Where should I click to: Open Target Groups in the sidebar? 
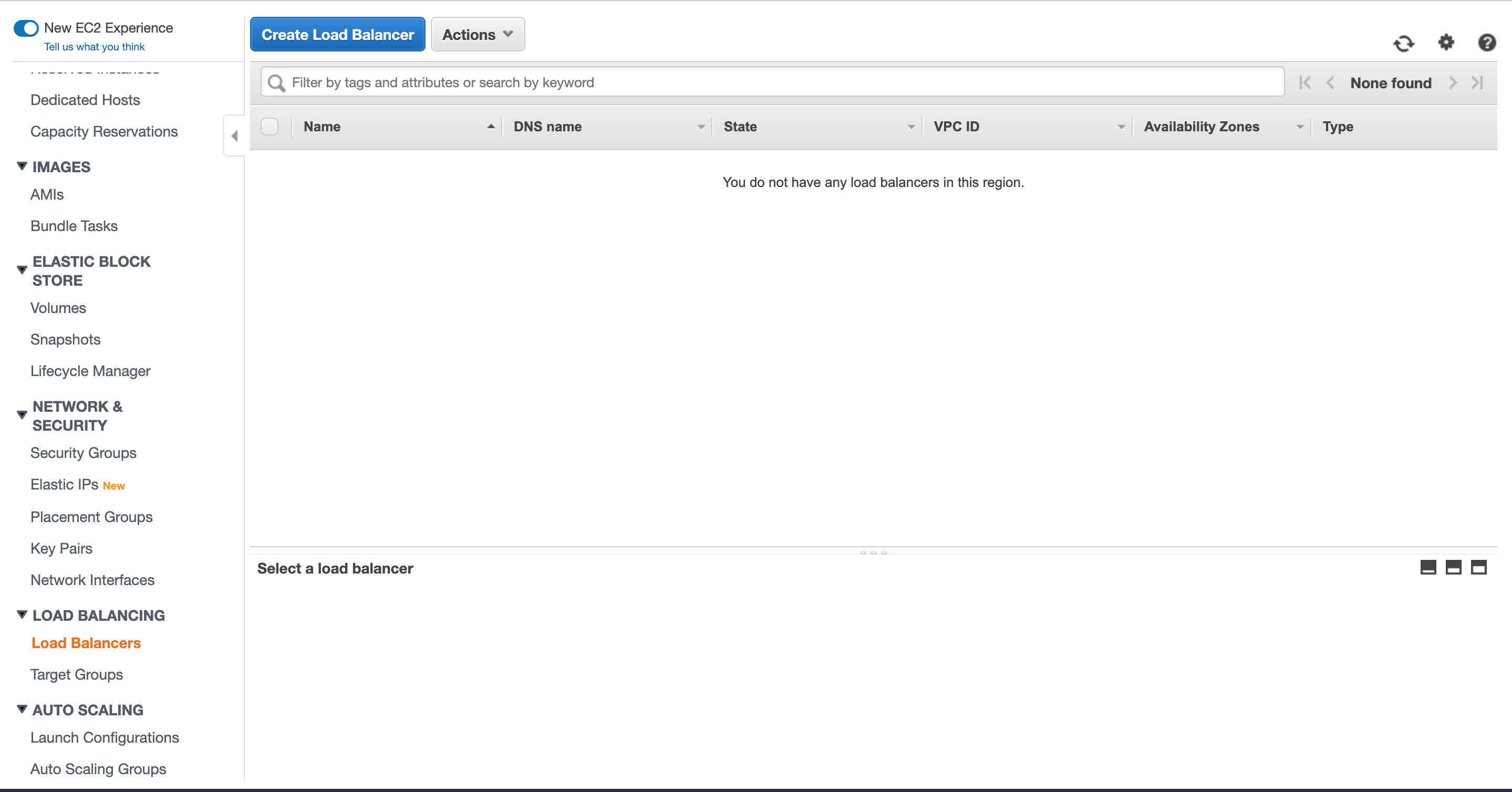76,674
